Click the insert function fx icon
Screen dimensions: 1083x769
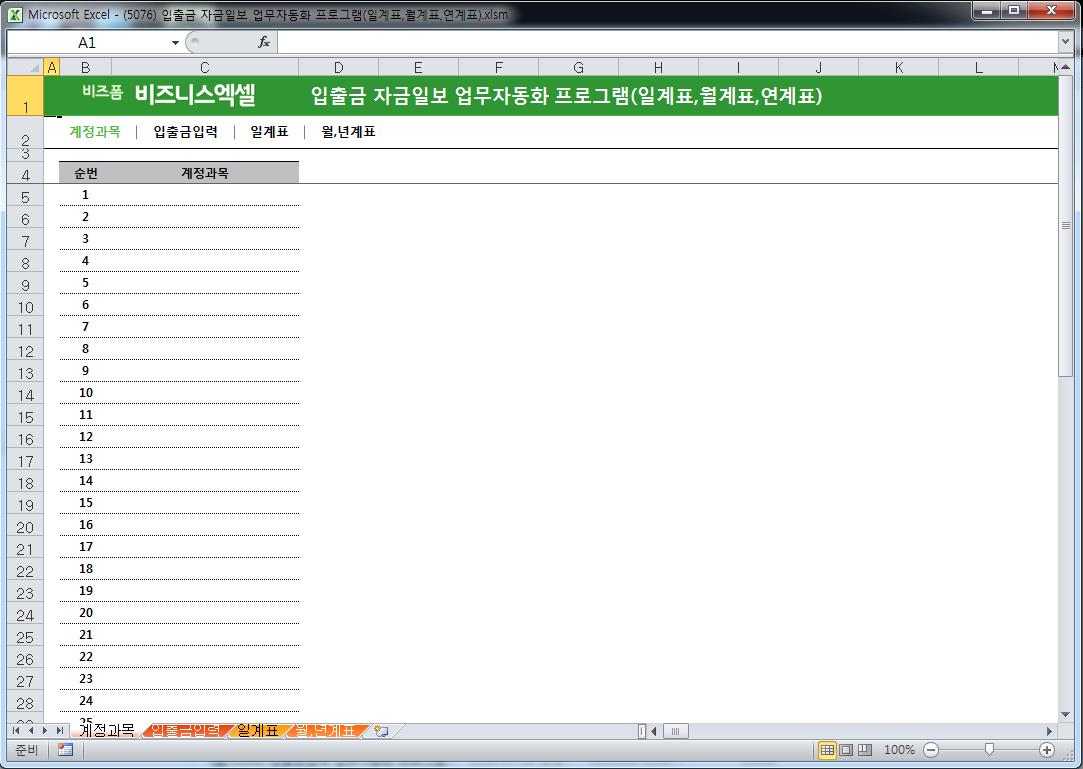[263, 42]
